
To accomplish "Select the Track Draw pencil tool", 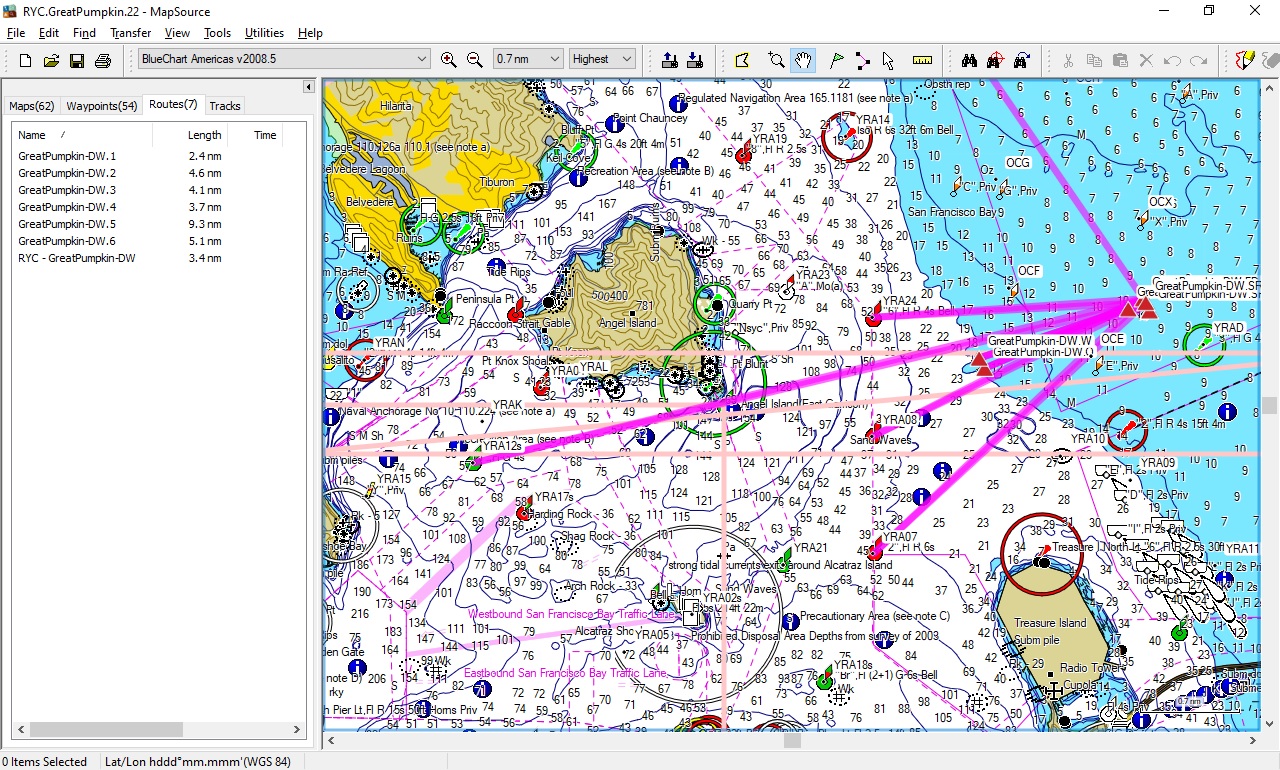I will pyautogui.click(x=1244, y=60).
